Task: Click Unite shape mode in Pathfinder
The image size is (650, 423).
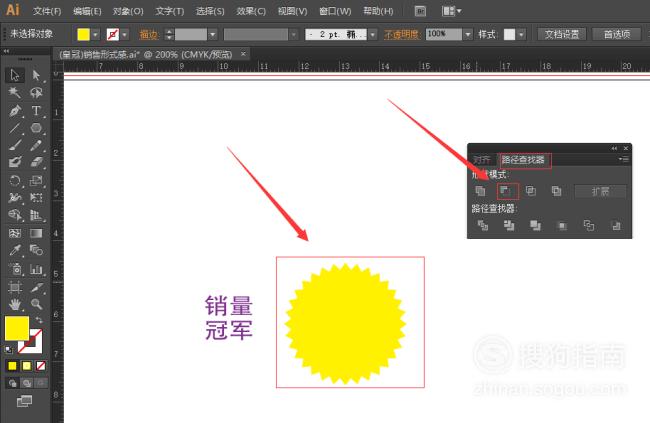Action: (480, 191)
